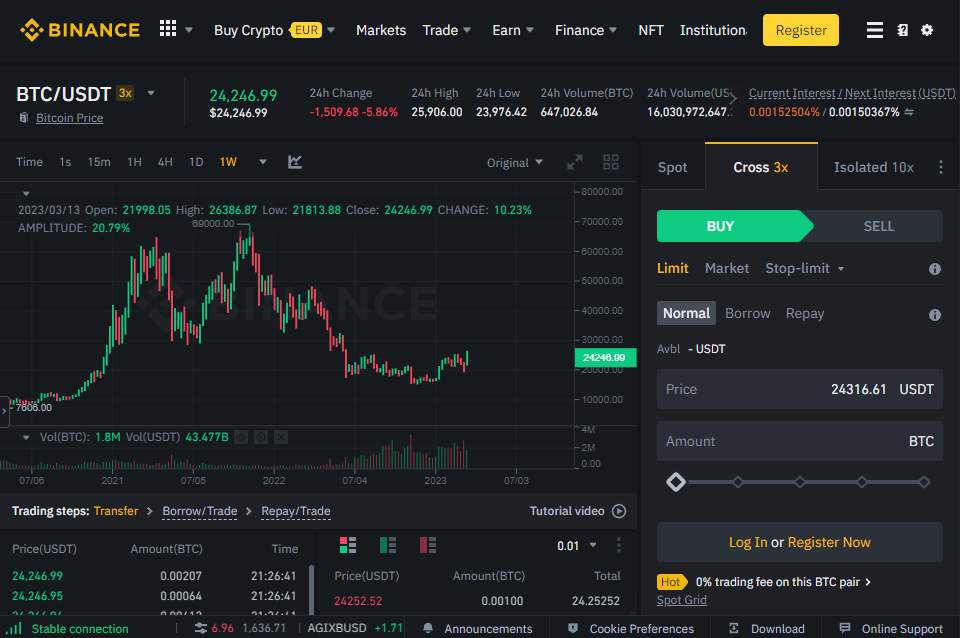This screenshot has height=638, width=960.
Task: Open the multi-chart grid layout icon
Action: [610, 162]
